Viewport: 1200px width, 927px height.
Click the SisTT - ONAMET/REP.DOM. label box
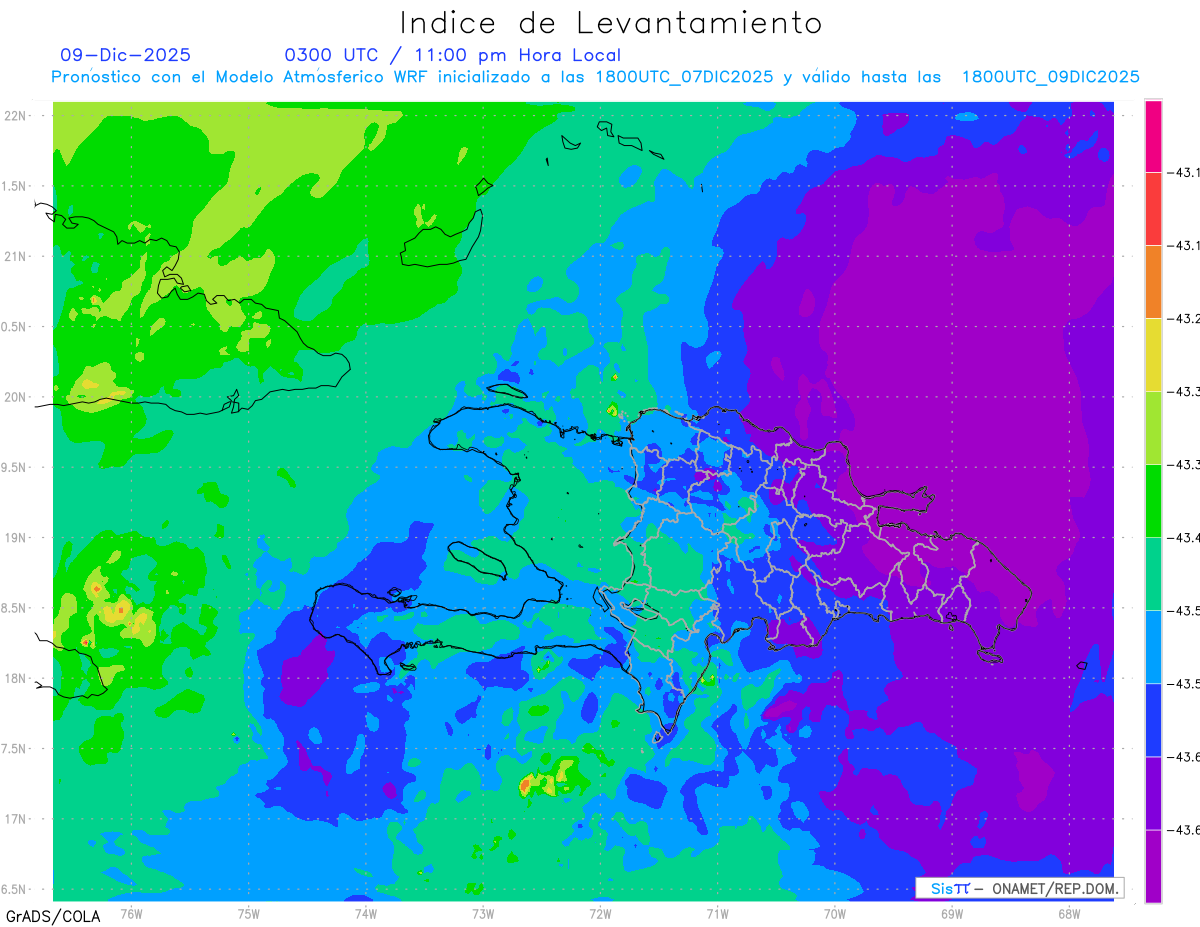pyautogui.click(x=1019, y=888)
